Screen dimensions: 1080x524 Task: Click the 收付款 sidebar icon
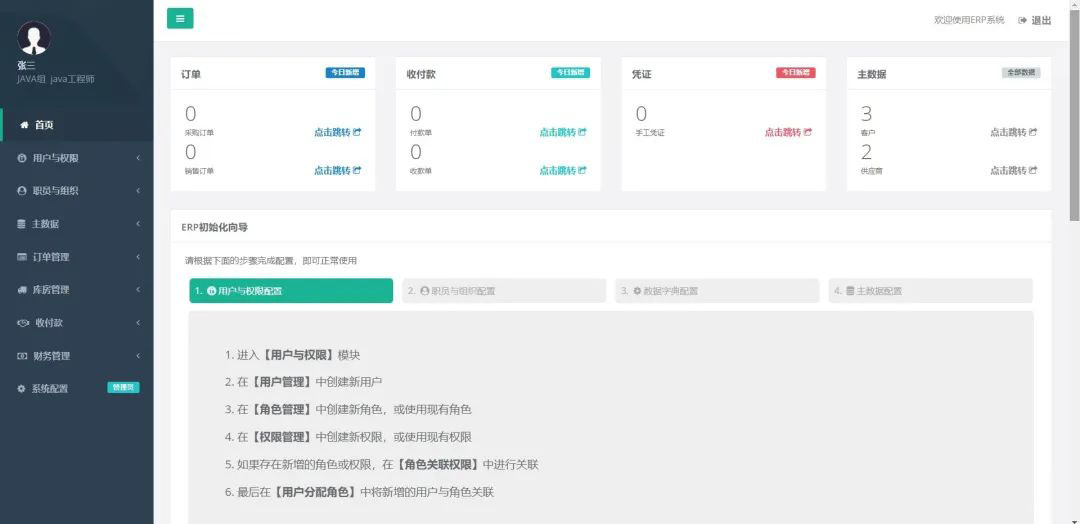click(x=23, y=323)
